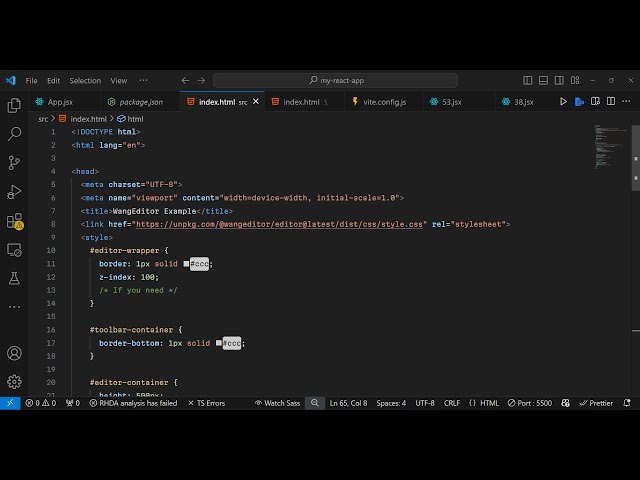This screenshot has width=640, height=480.
Task: Open the Search view icon
Action: pos(14,134)
